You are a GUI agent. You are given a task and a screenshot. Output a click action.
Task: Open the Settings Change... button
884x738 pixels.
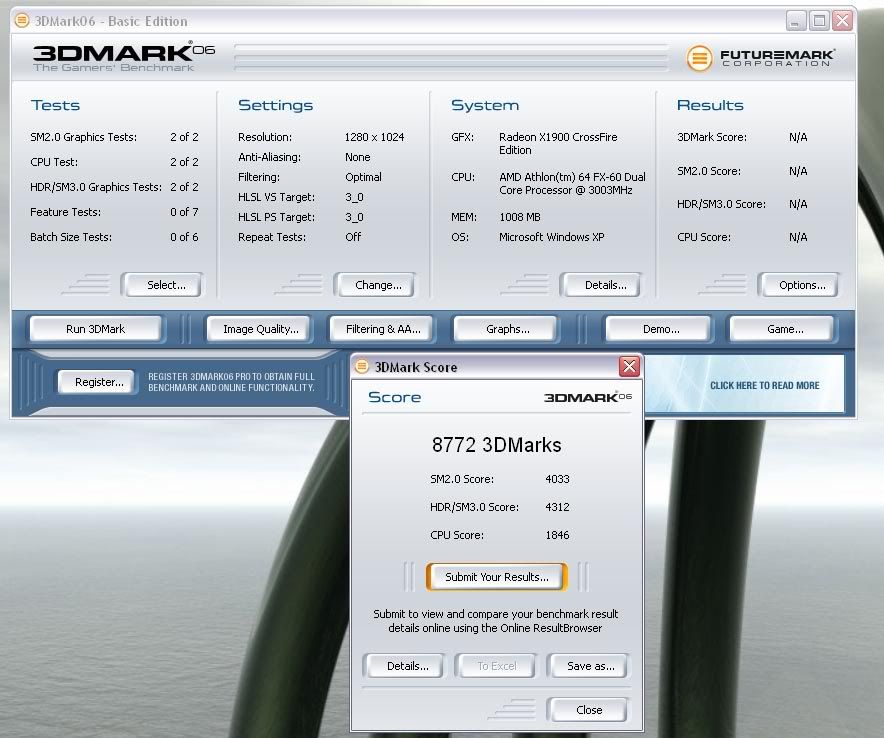click(375, 285)
